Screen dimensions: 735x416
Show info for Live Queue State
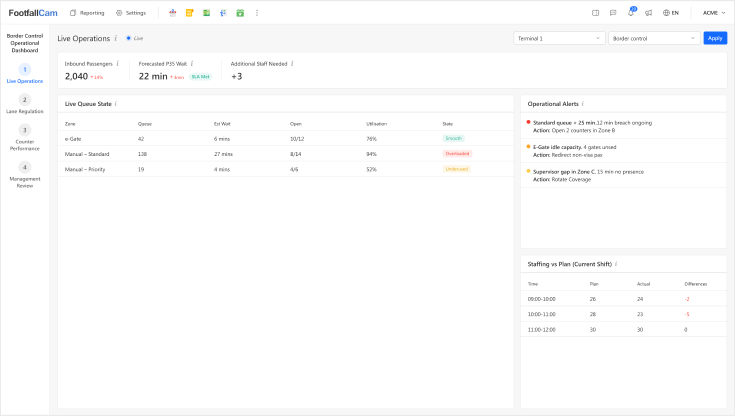pyautogui.click(x=116, y=104)
